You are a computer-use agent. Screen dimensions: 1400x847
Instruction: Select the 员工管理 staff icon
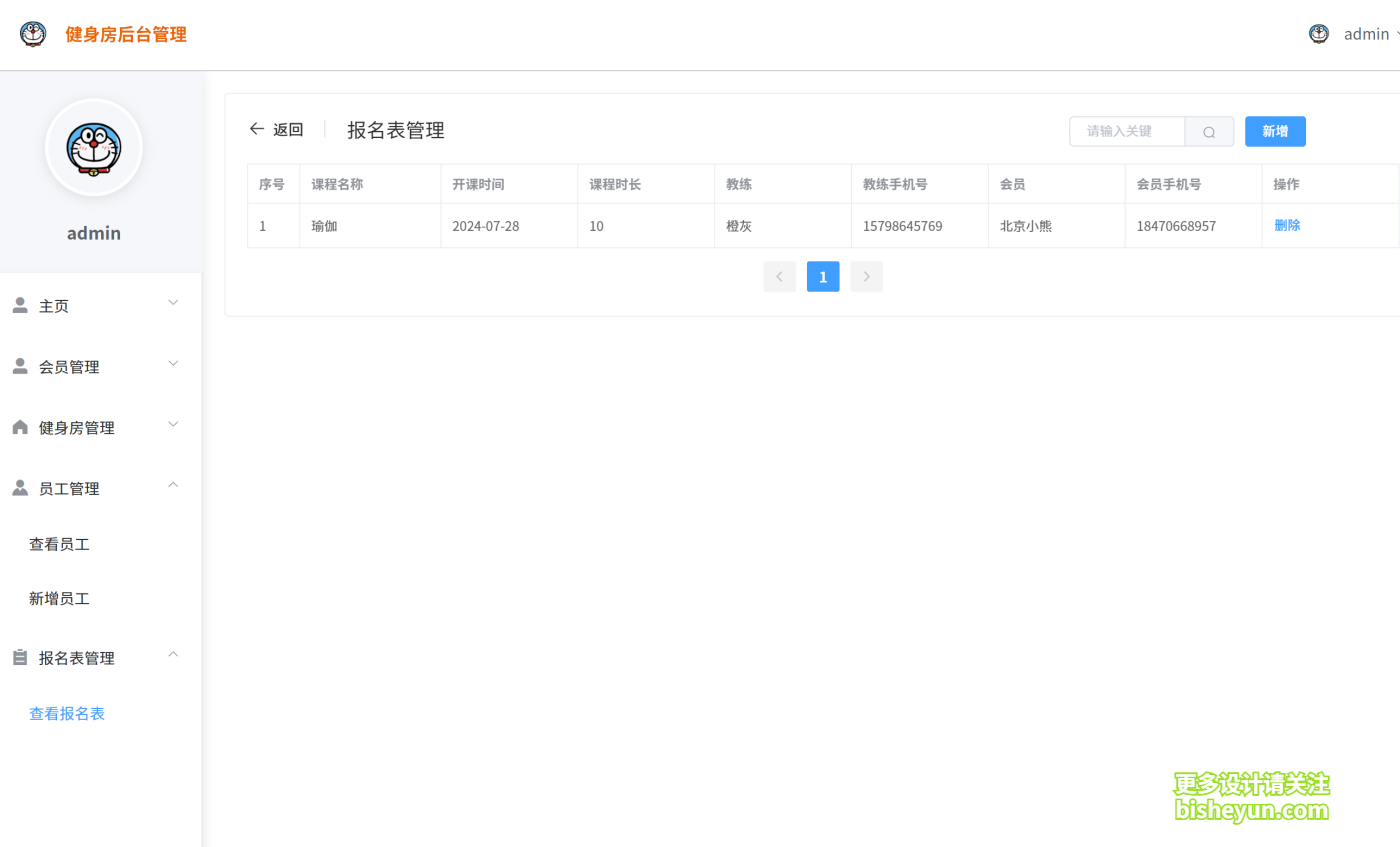19,486
